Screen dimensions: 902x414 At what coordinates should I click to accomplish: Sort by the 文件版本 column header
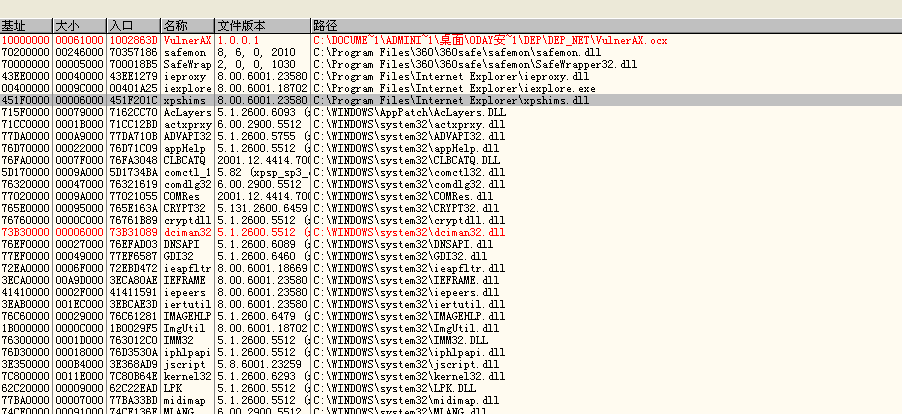262,23
